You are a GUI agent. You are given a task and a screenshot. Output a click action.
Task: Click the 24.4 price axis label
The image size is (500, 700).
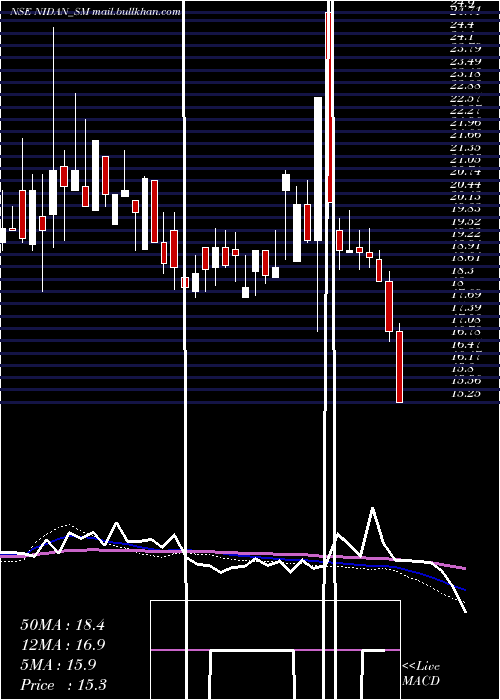[462, 25]
